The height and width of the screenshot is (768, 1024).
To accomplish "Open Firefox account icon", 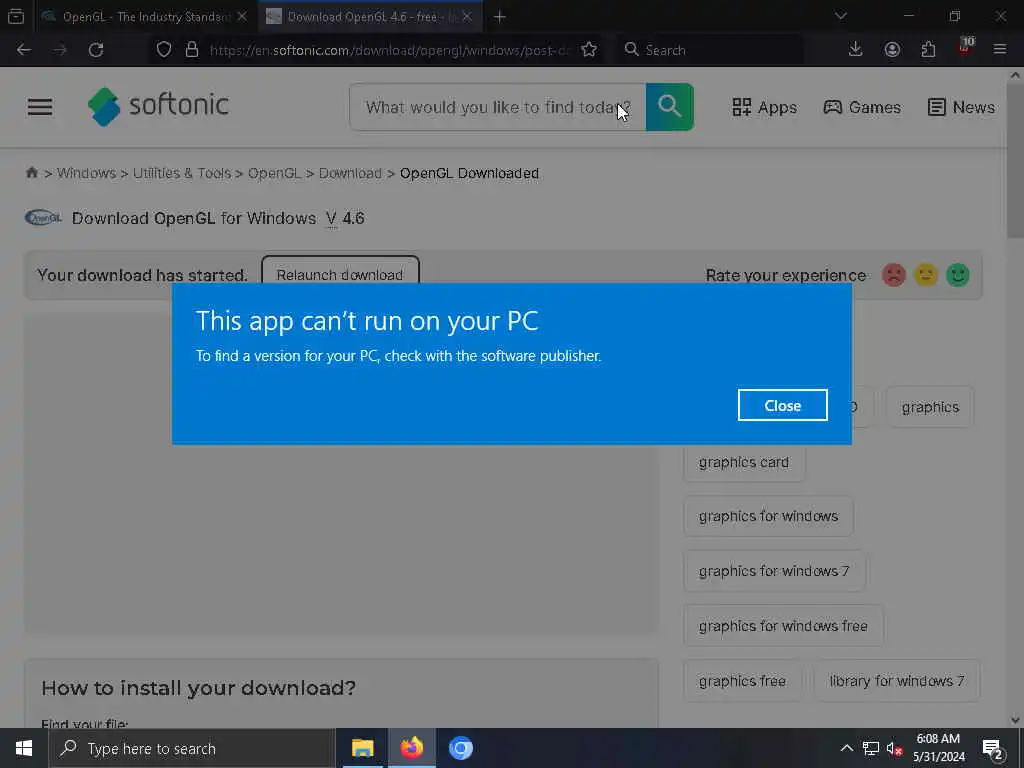I will click(892, 50).
